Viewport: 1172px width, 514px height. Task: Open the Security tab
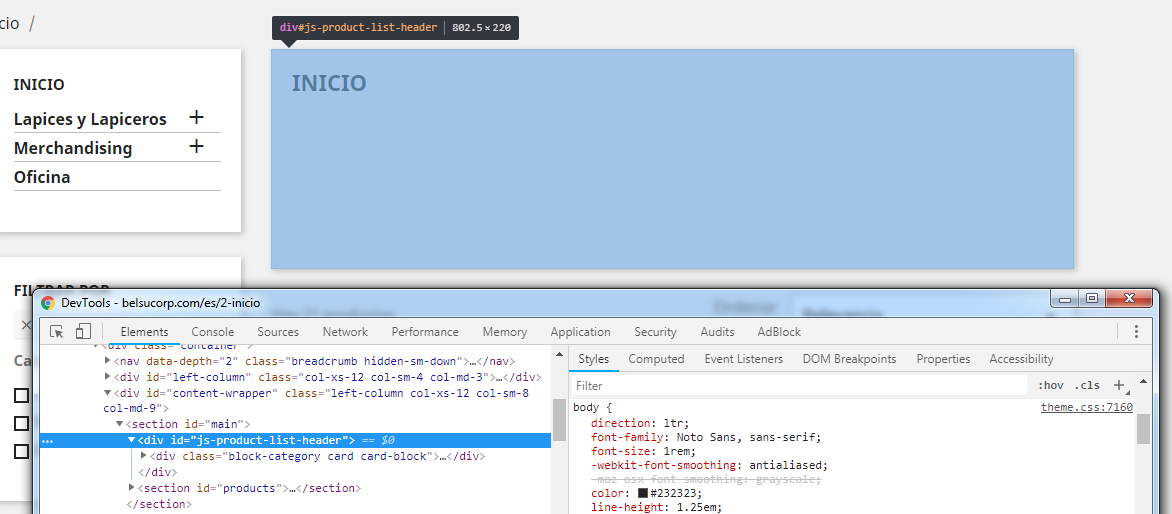click(x=656, y=332)
